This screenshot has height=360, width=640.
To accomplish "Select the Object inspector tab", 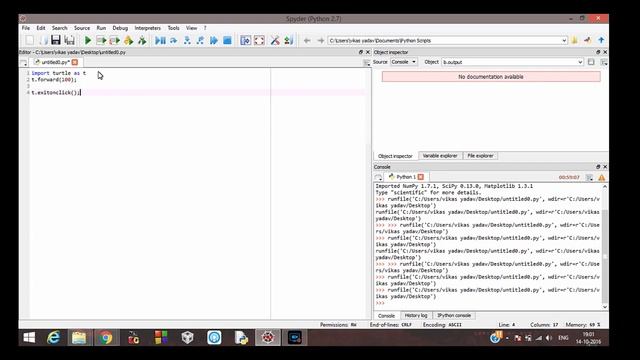I will [x=395, y=156].
